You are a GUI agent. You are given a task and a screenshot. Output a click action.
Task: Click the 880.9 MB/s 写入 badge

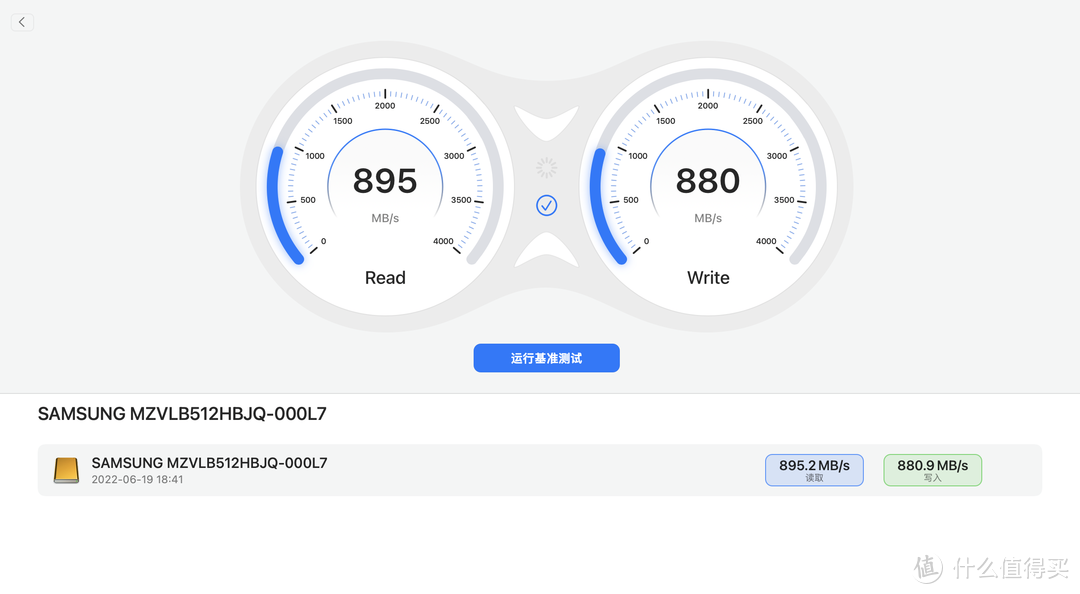932,470
